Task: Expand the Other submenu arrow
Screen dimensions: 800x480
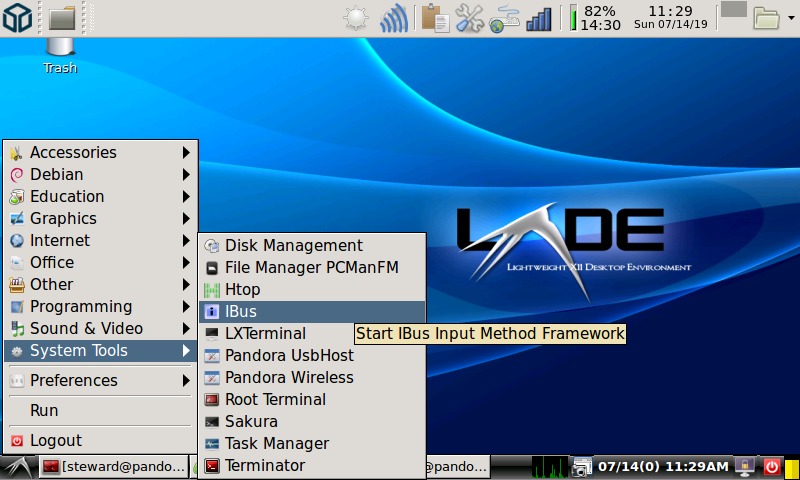Action: pyautogui.click(x=186, y=284)
